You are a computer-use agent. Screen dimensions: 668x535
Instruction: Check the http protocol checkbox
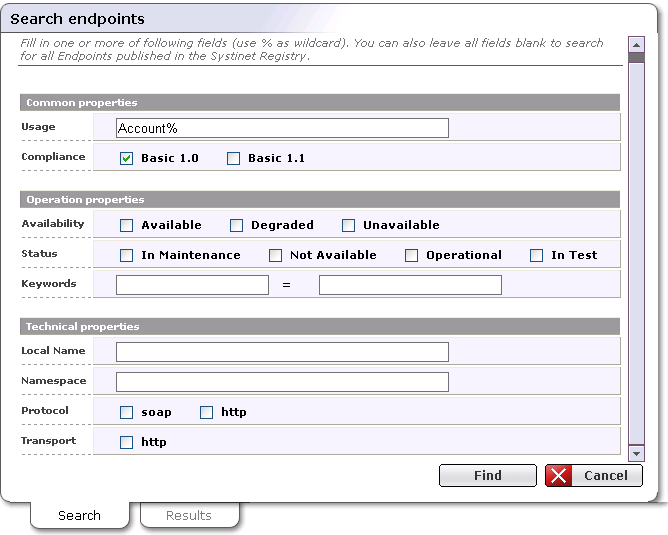click(207, 412)
